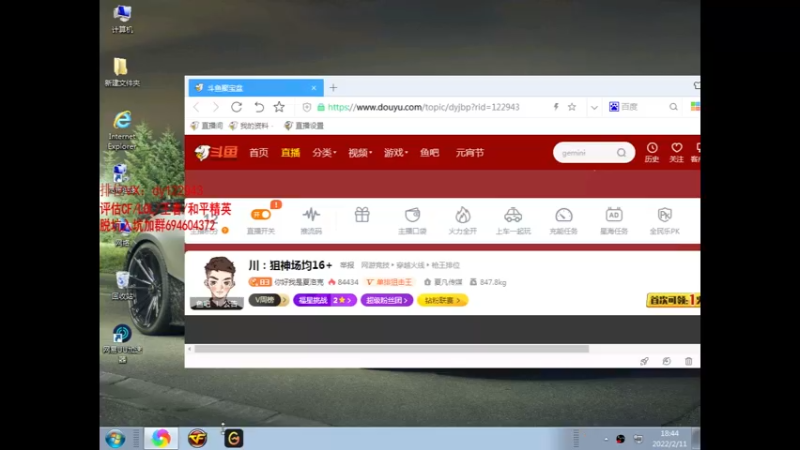Image resolution: width=800 pixels, height=450 pixels.
Task: Switch to the 斗鱼聚宝盆 browser tab
Action: tap(256, 88)
